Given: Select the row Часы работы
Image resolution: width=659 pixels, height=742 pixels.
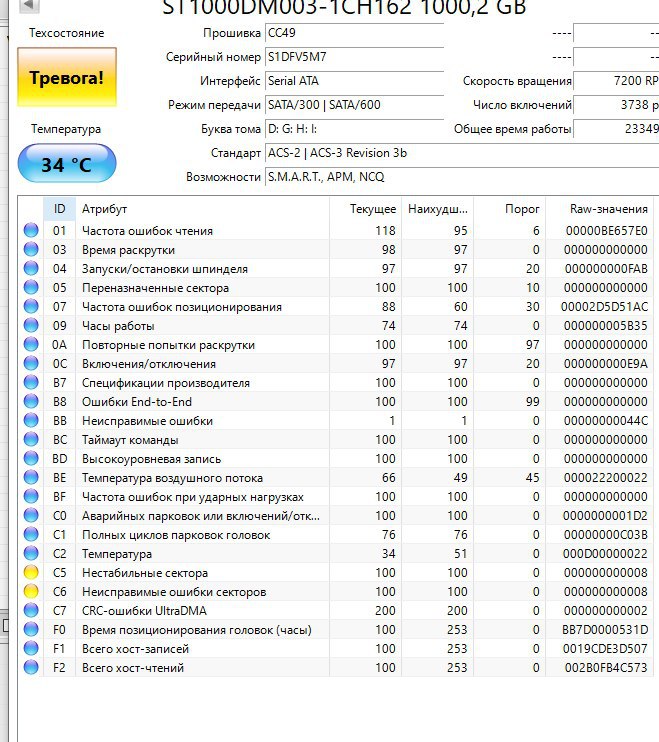Looking at the screenshot, I should point(336,326).
